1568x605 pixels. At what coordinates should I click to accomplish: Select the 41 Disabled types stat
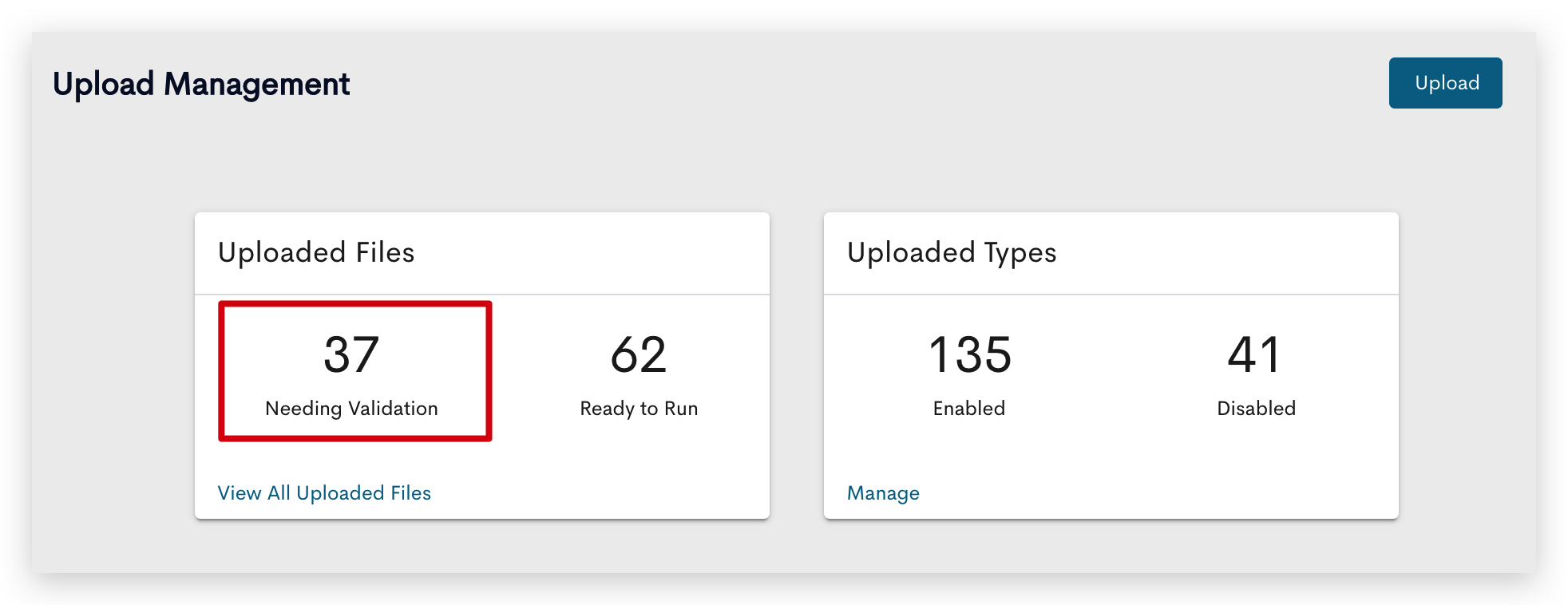point(1256,374)
